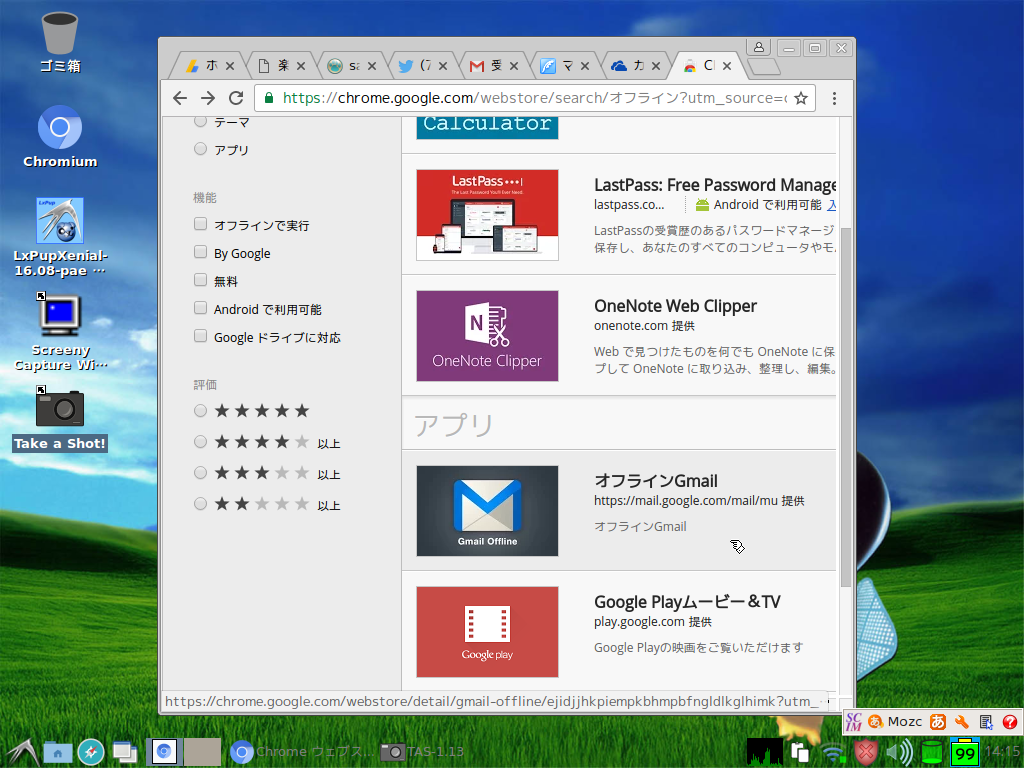Open the Google Play movies thumbnail
The height and width of the screenshot is (768, 1024).
[x=487, y=632]
